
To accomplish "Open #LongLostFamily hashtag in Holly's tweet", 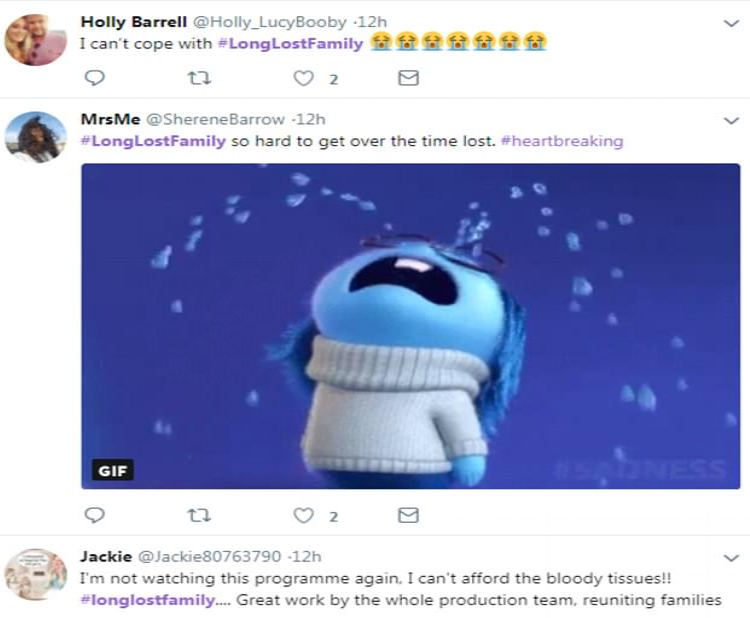I will (290, 44).
